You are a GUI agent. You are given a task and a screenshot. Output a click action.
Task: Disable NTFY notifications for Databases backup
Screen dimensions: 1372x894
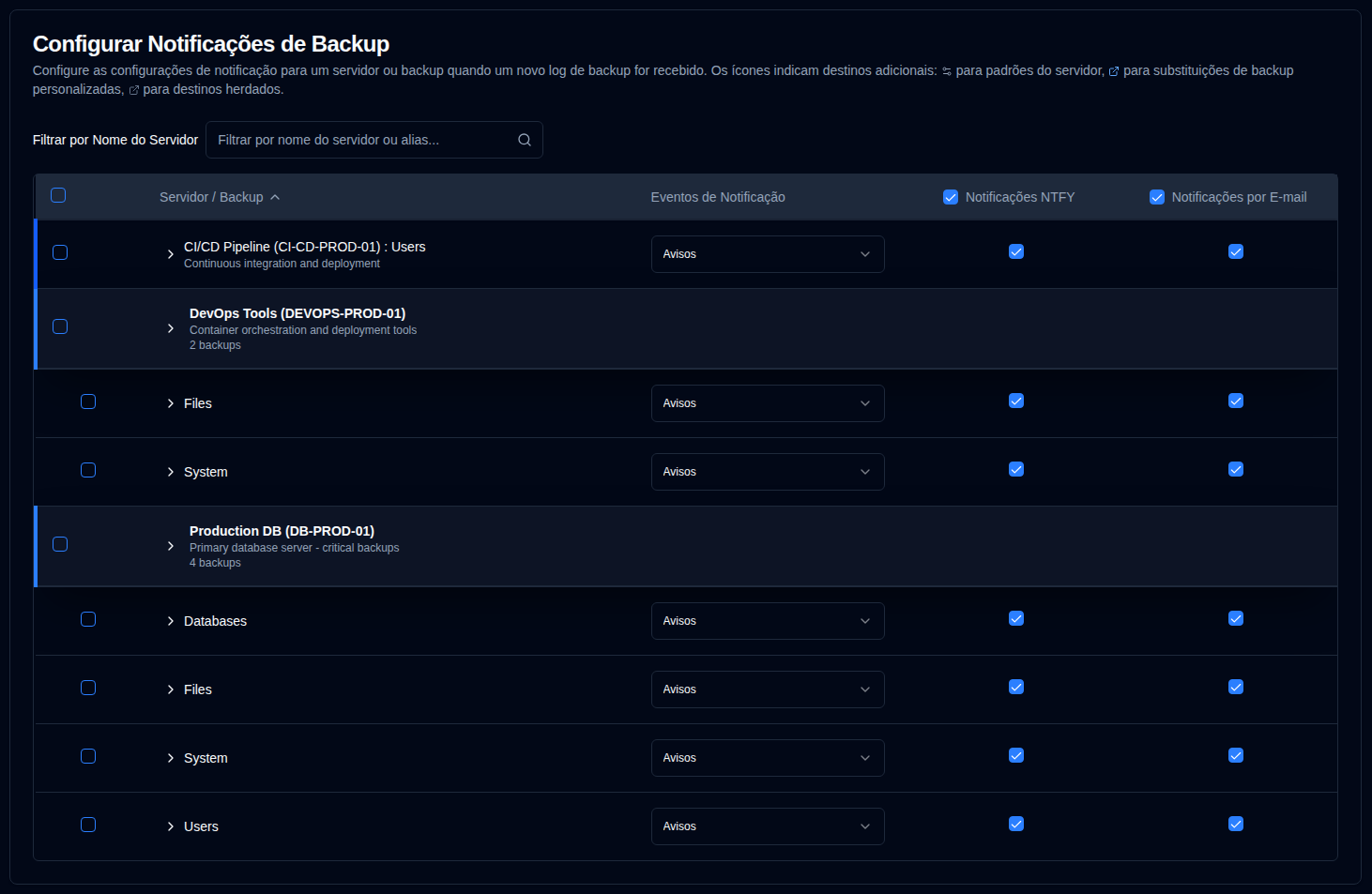click(1016, 618)
